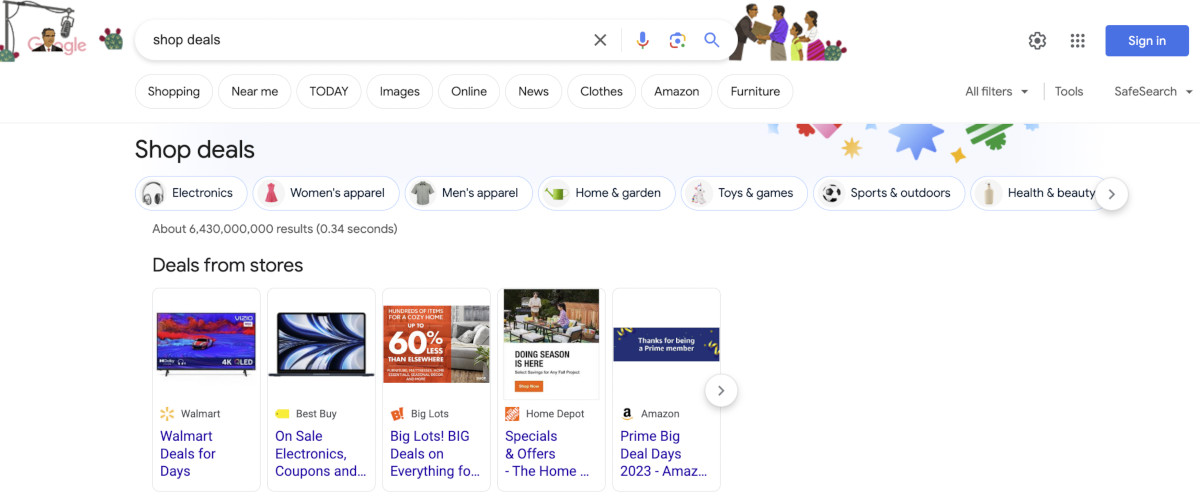Click the Amazon logo icon
Screen dimensions: 1200x500
click(627, 413)
